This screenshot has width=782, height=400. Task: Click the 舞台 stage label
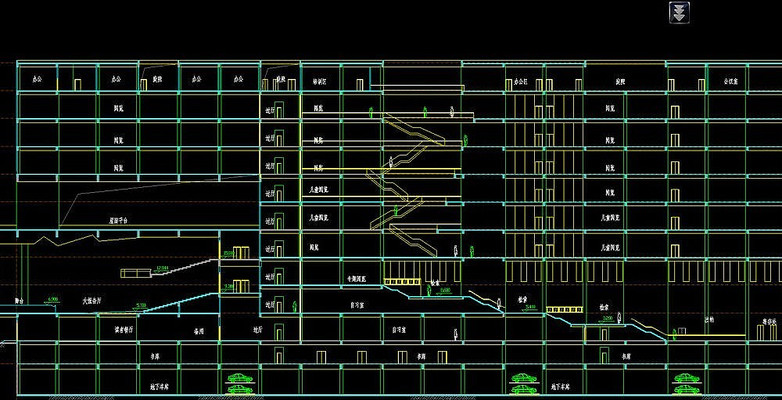pyautogui.click(x=19, y=299)
